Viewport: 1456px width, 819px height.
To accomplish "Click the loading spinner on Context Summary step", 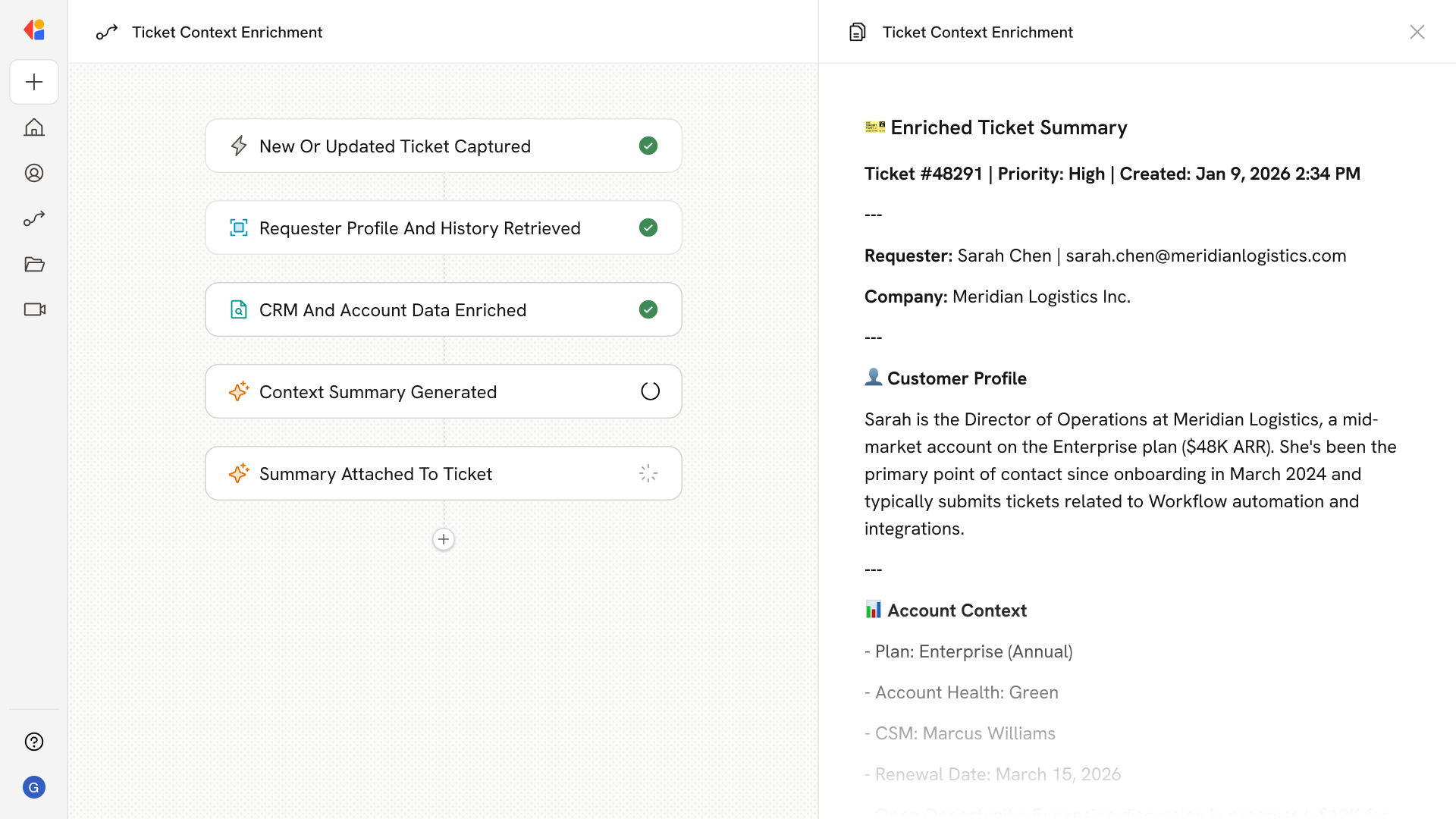I will 650,391.
